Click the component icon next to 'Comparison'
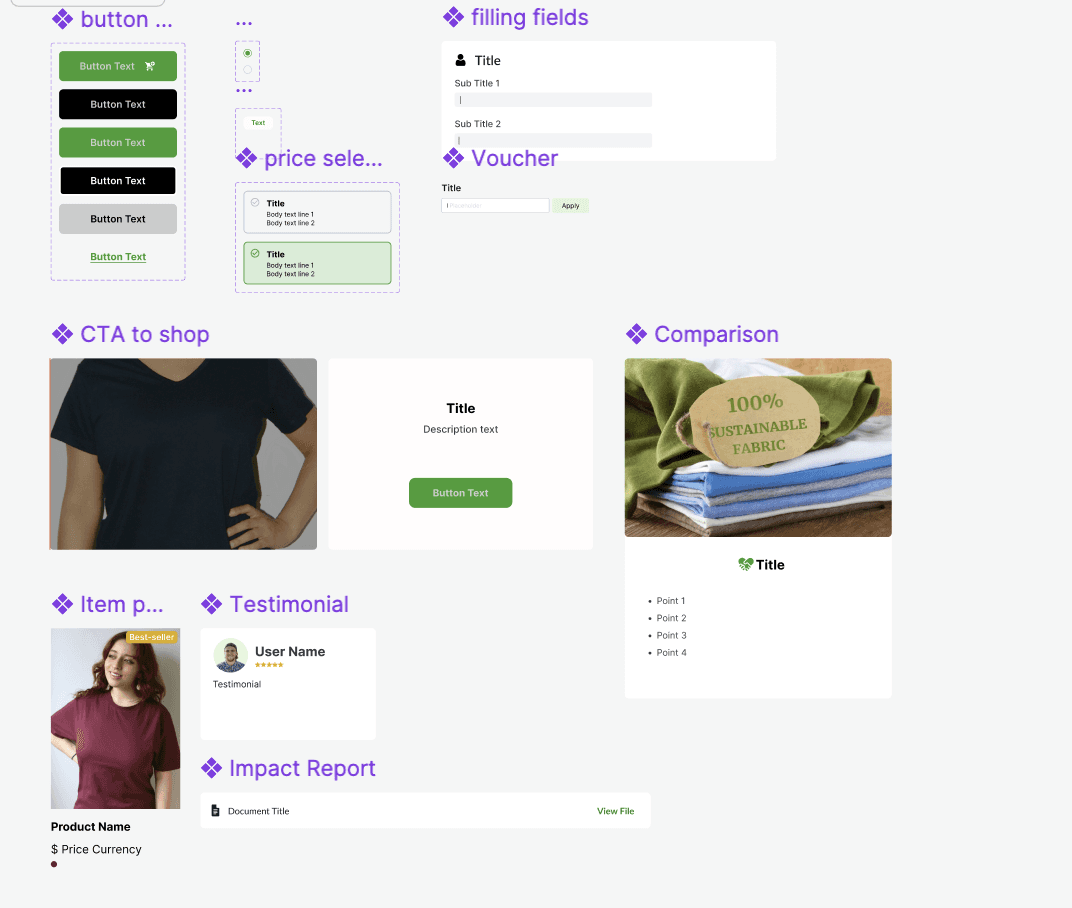1072x908 pixels. 636,334
